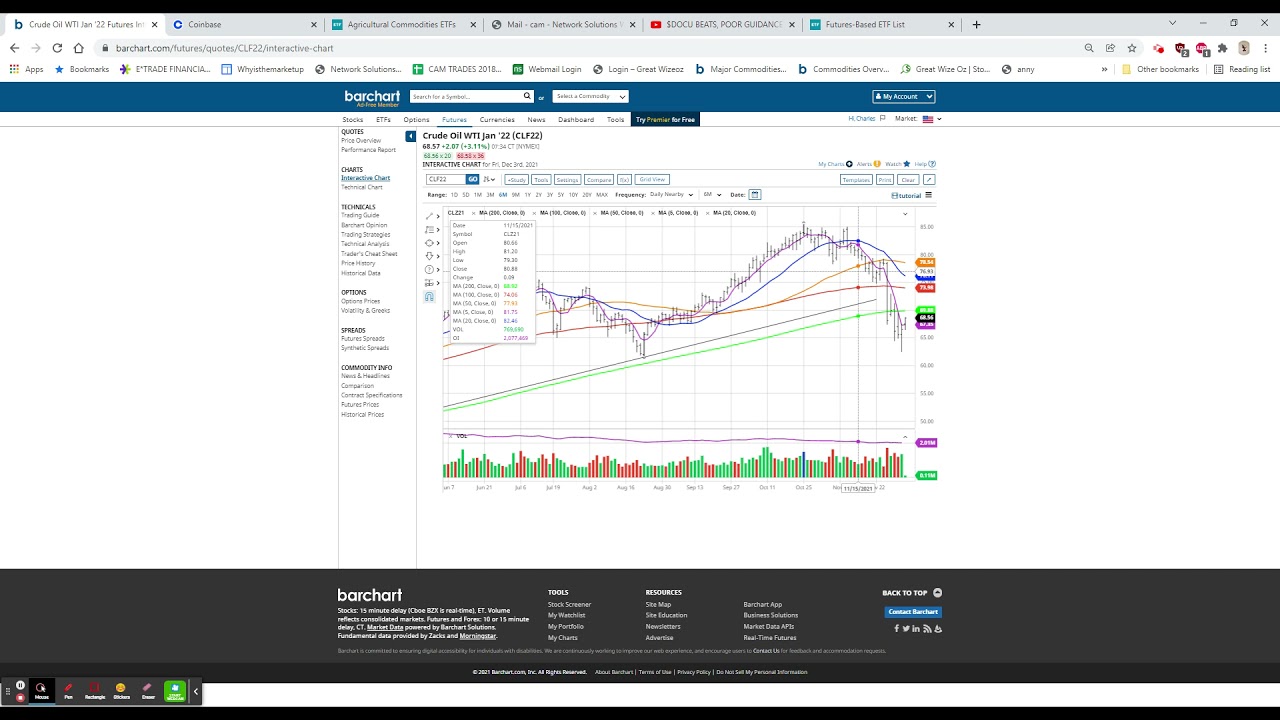
Task: Pause the screen recording
Action: [x=20, y=685]
